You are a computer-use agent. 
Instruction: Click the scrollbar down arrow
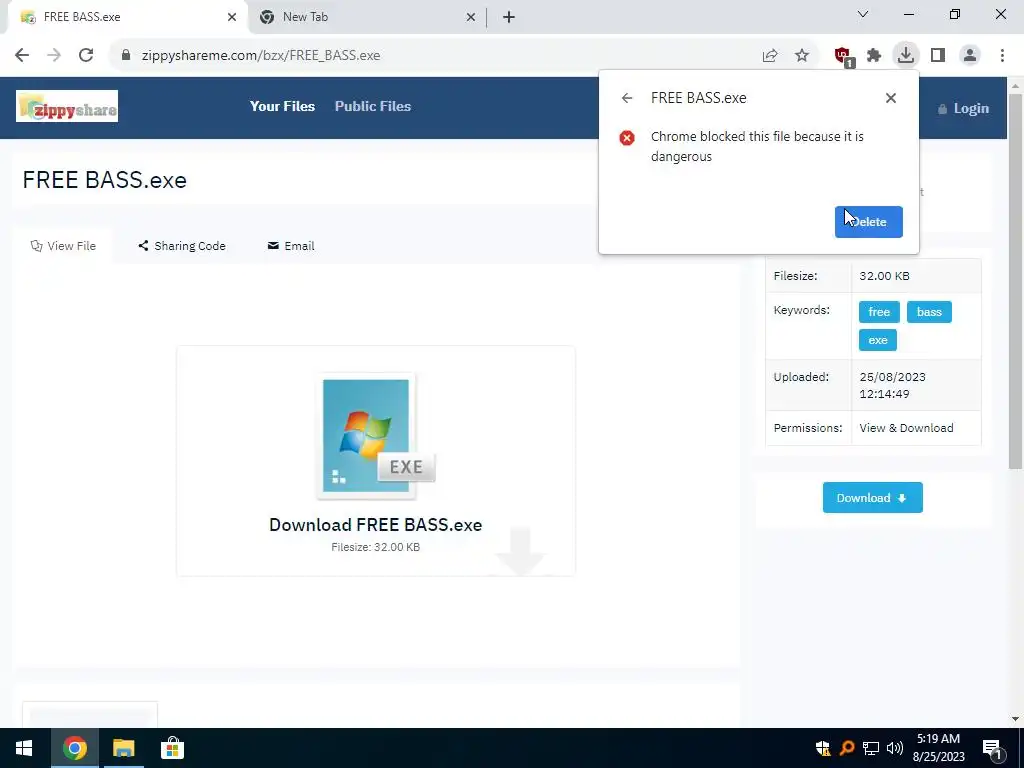pyautogui.click(x=1015, y=719)
